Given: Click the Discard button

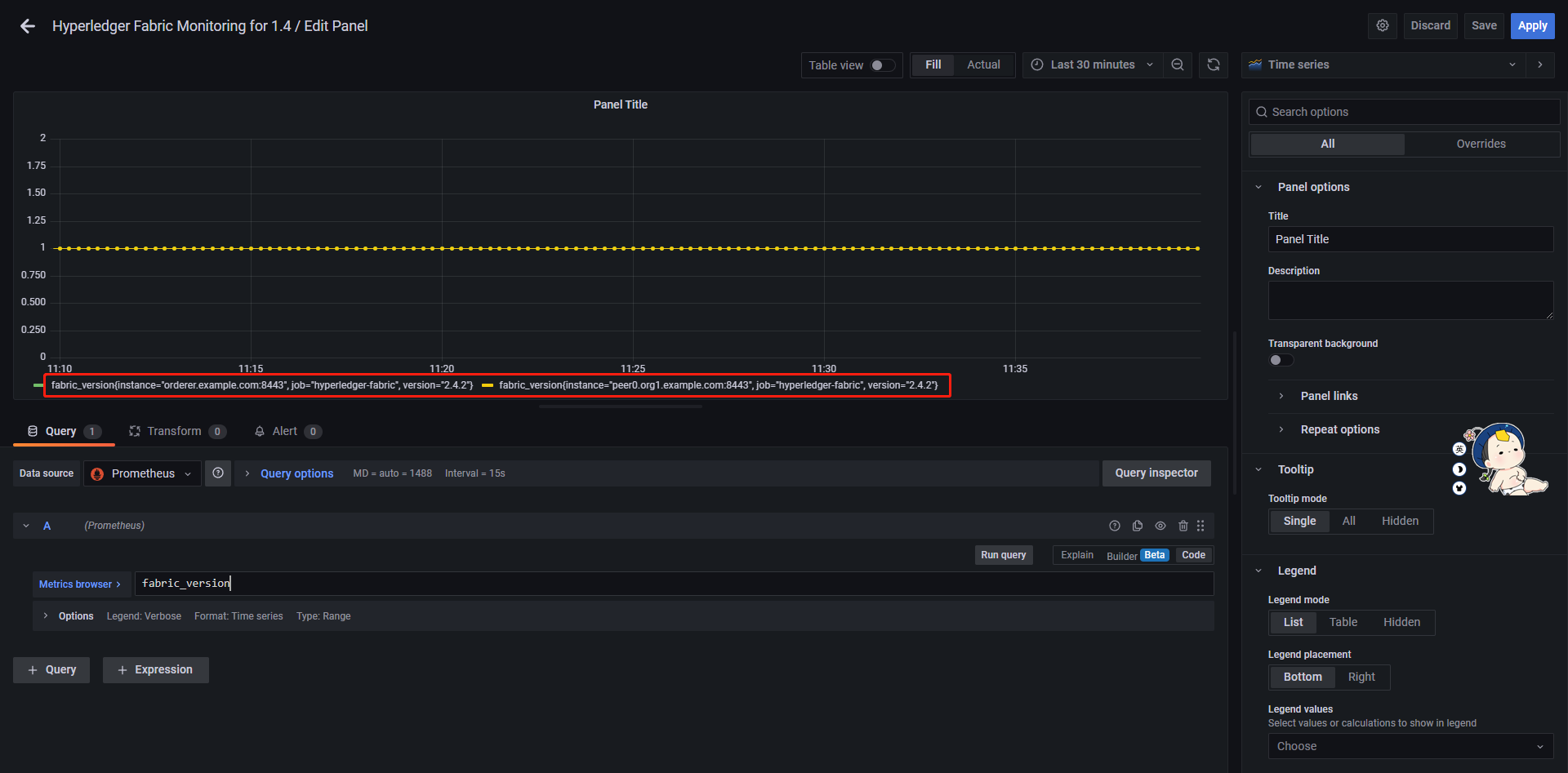Looking at the screenshot, I should pos(1431,25).
